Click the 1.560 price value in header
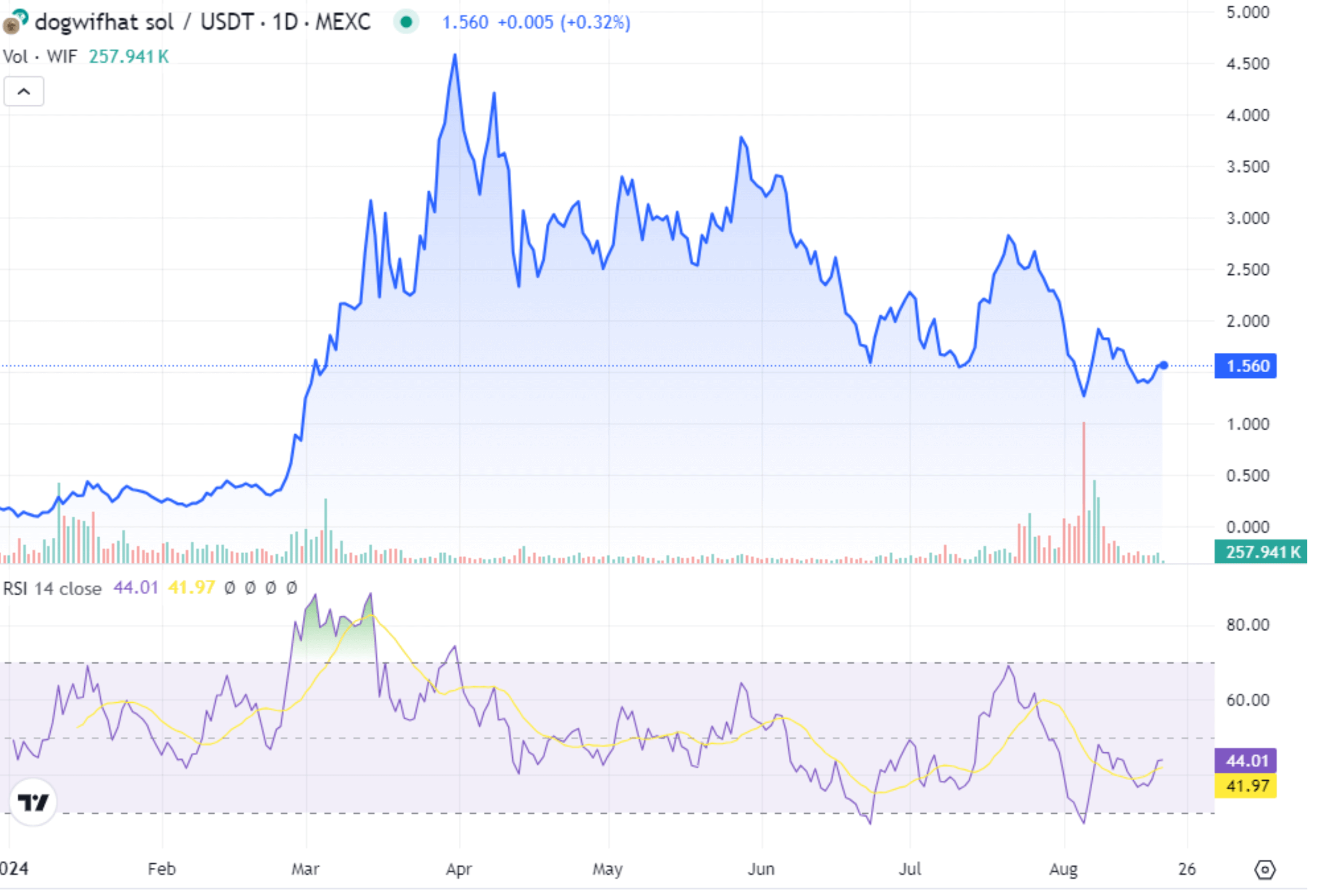The image size is (1317, 896). pyautogui.click(x=465, y=22)
